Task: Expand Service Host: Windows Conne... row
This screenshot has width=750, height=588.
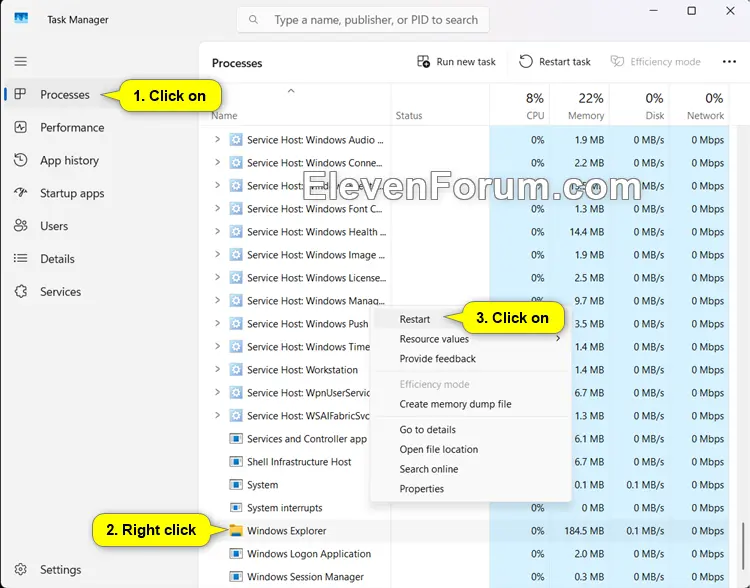Action: point(218,162)
